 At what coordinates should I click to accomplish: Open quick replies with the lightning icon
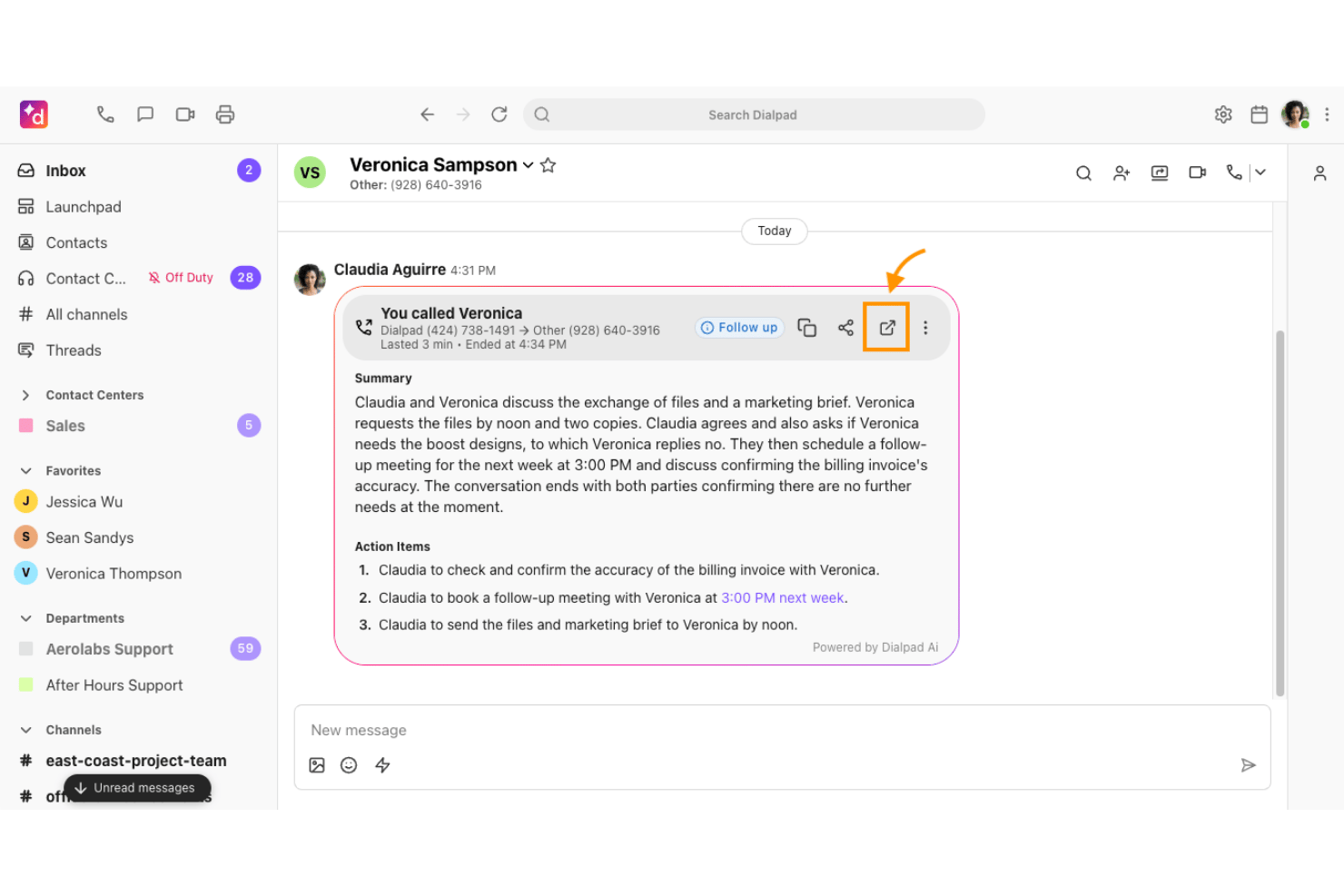[382, 765]
